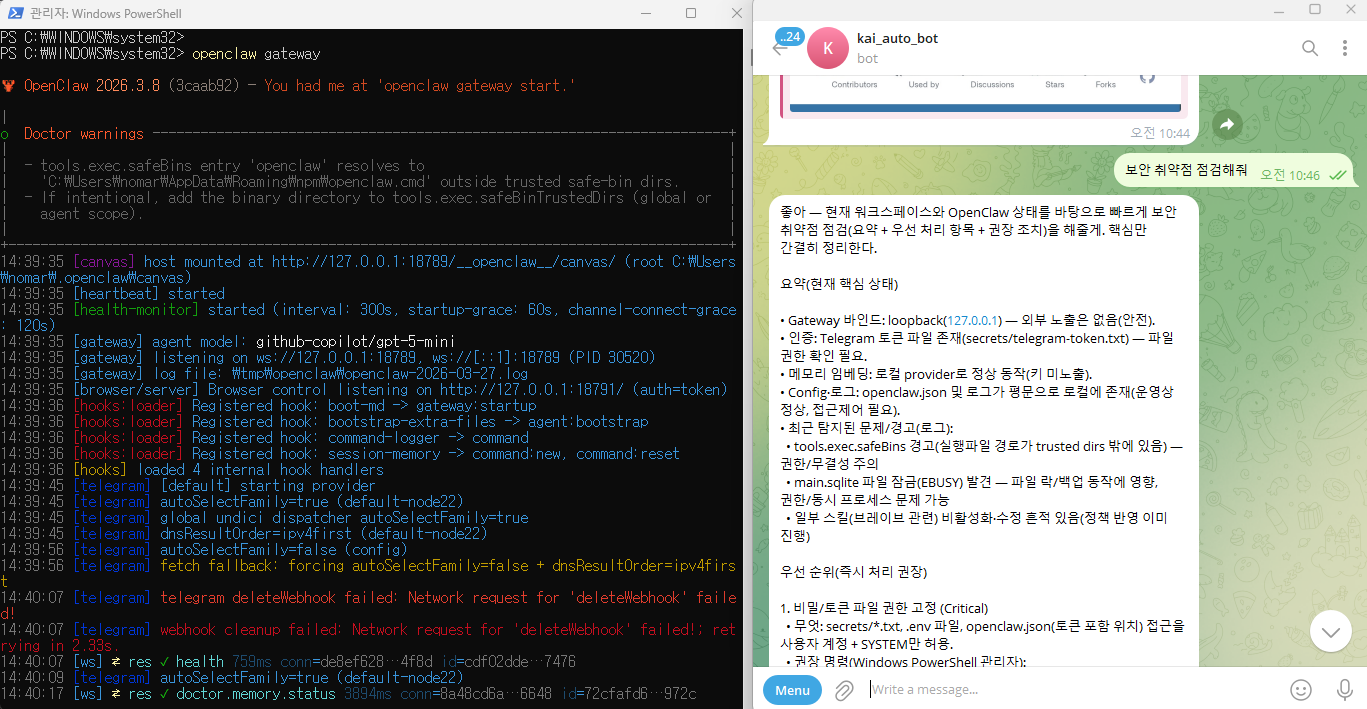The height and width of the screenshot is (709, 1367).
Task: Go back using the Telegram back arrow
Action: point(780,49)
